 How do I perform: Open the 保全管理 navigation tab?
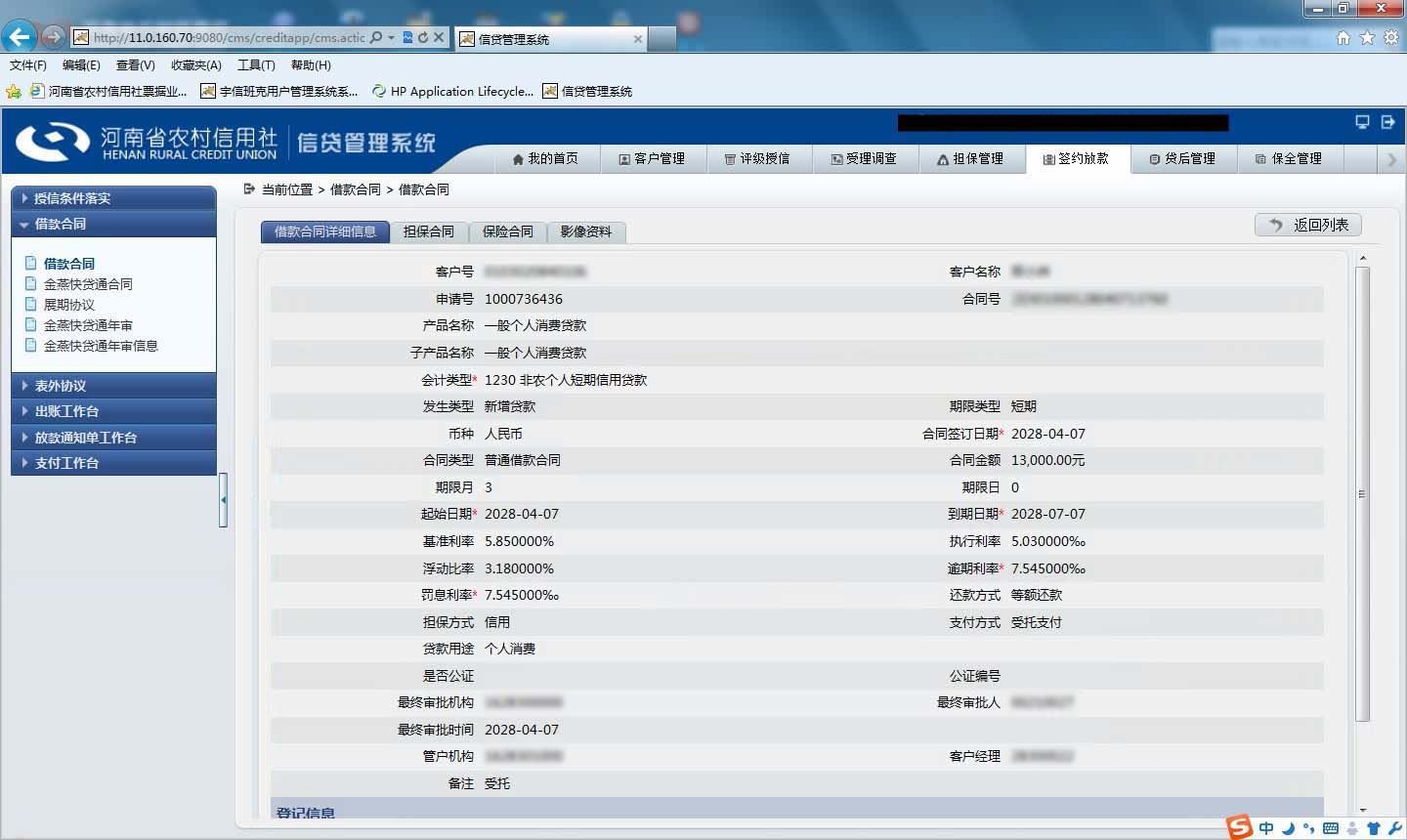[1291, 158]
